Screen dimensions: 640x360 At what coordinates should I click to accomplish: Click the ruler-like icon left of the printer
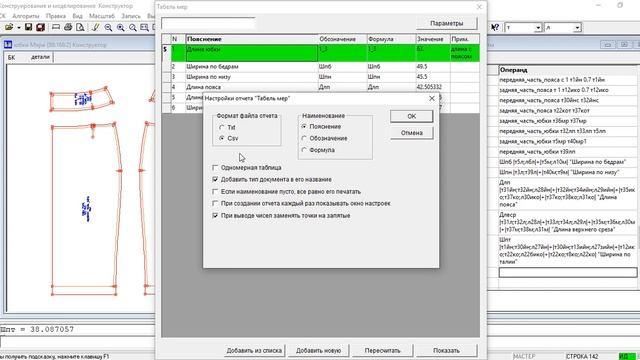(x=56, y=27)
